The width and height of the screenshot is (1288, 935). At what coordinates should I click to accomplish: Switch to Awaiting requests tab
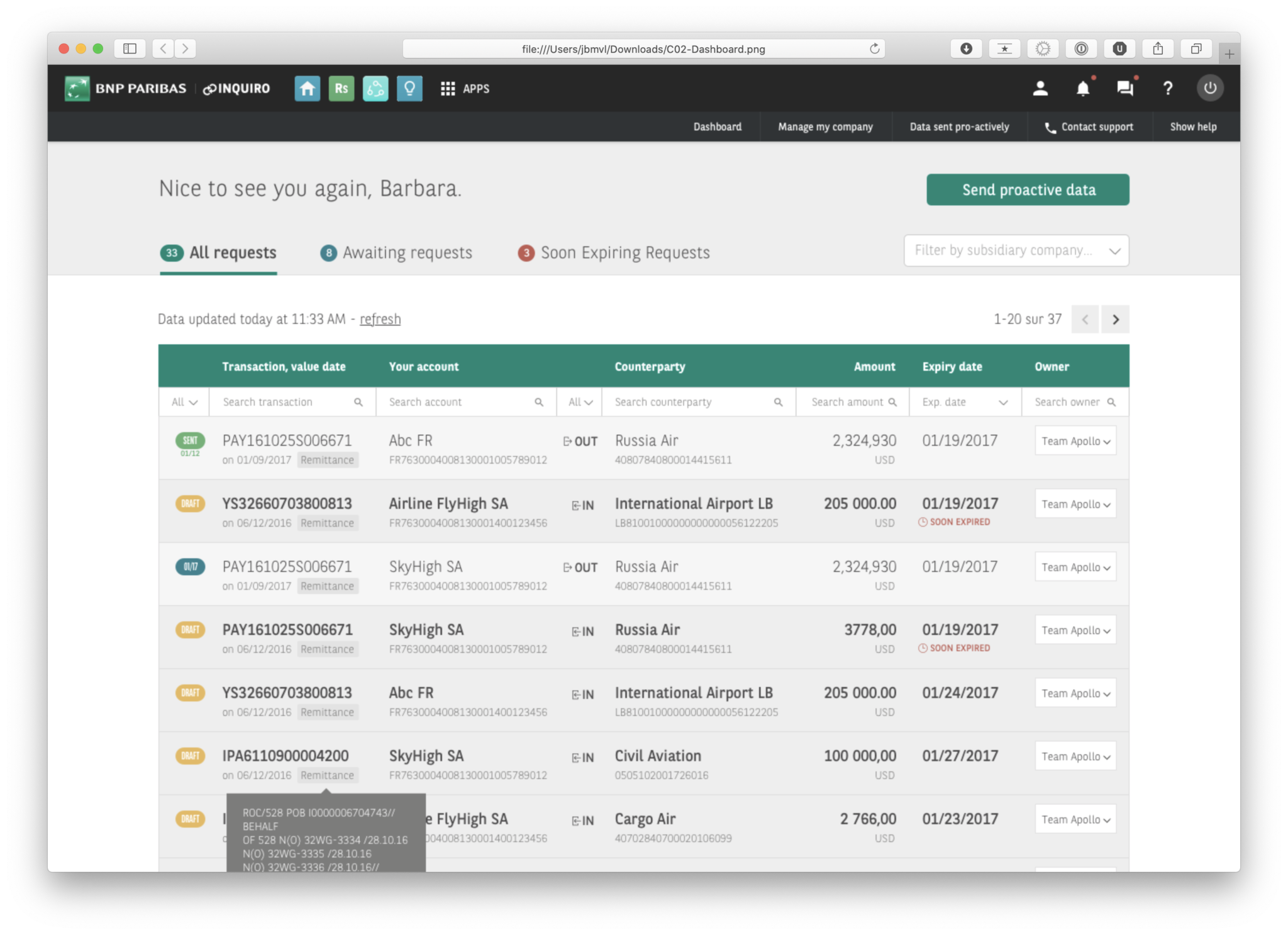[396, 253]
